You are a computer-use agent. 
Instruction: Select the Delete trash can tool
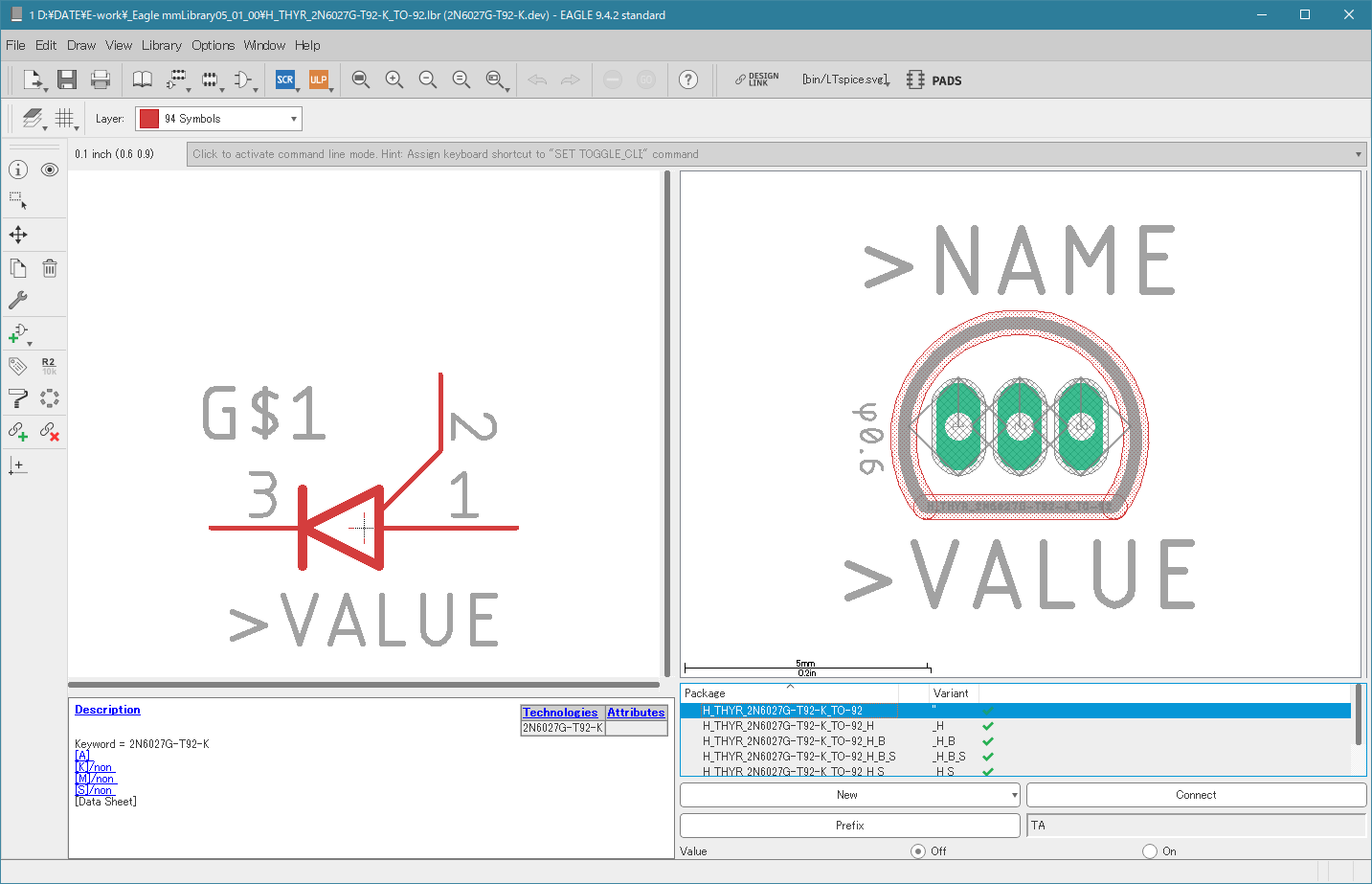tap(50, 268)
